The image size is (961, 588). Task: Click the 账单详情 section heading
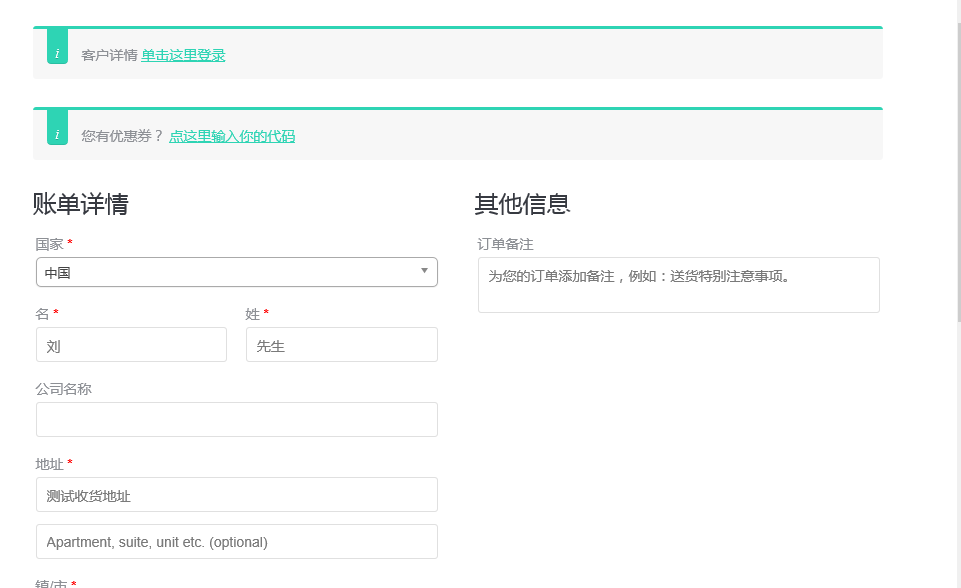[80, 205]
